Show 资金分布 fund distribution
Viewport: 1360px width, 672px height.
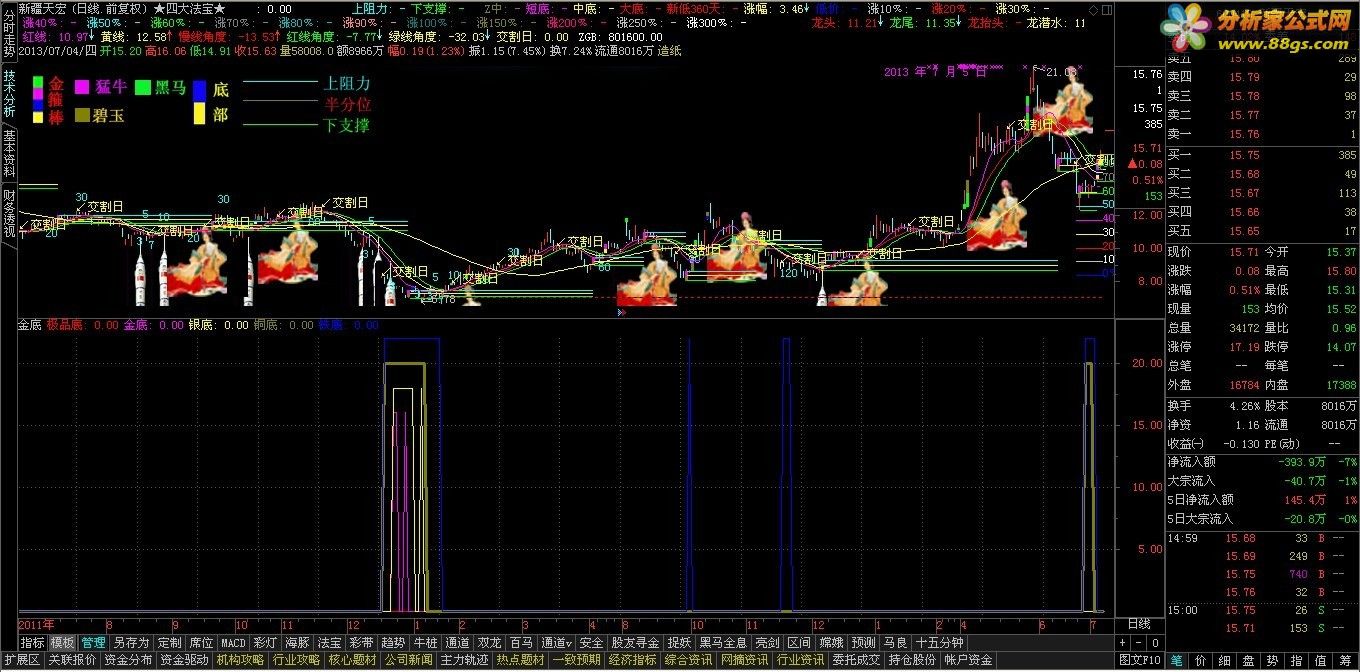pos(128,660)
